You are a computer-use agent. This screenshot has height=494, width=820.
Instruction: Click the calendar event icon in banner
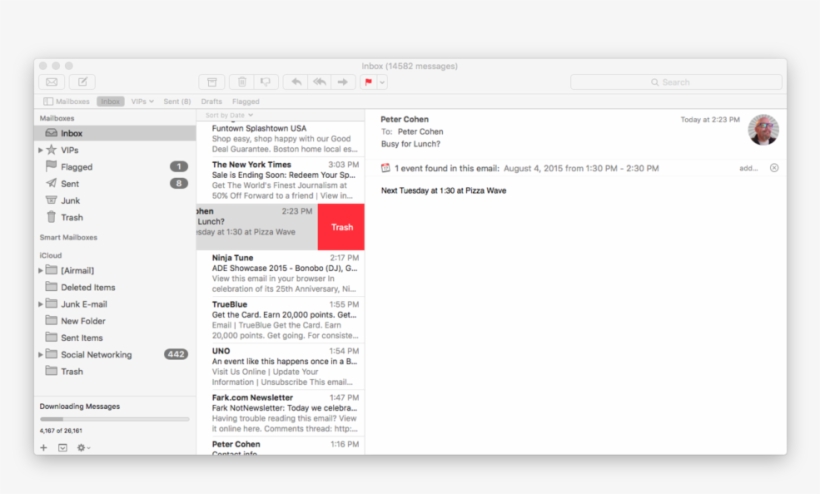click(385, 168)
